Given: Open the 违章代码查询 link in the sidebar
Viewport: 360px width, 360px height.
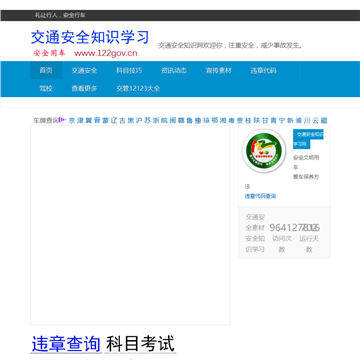Looking at the screenshot, I should click(260, 196).
